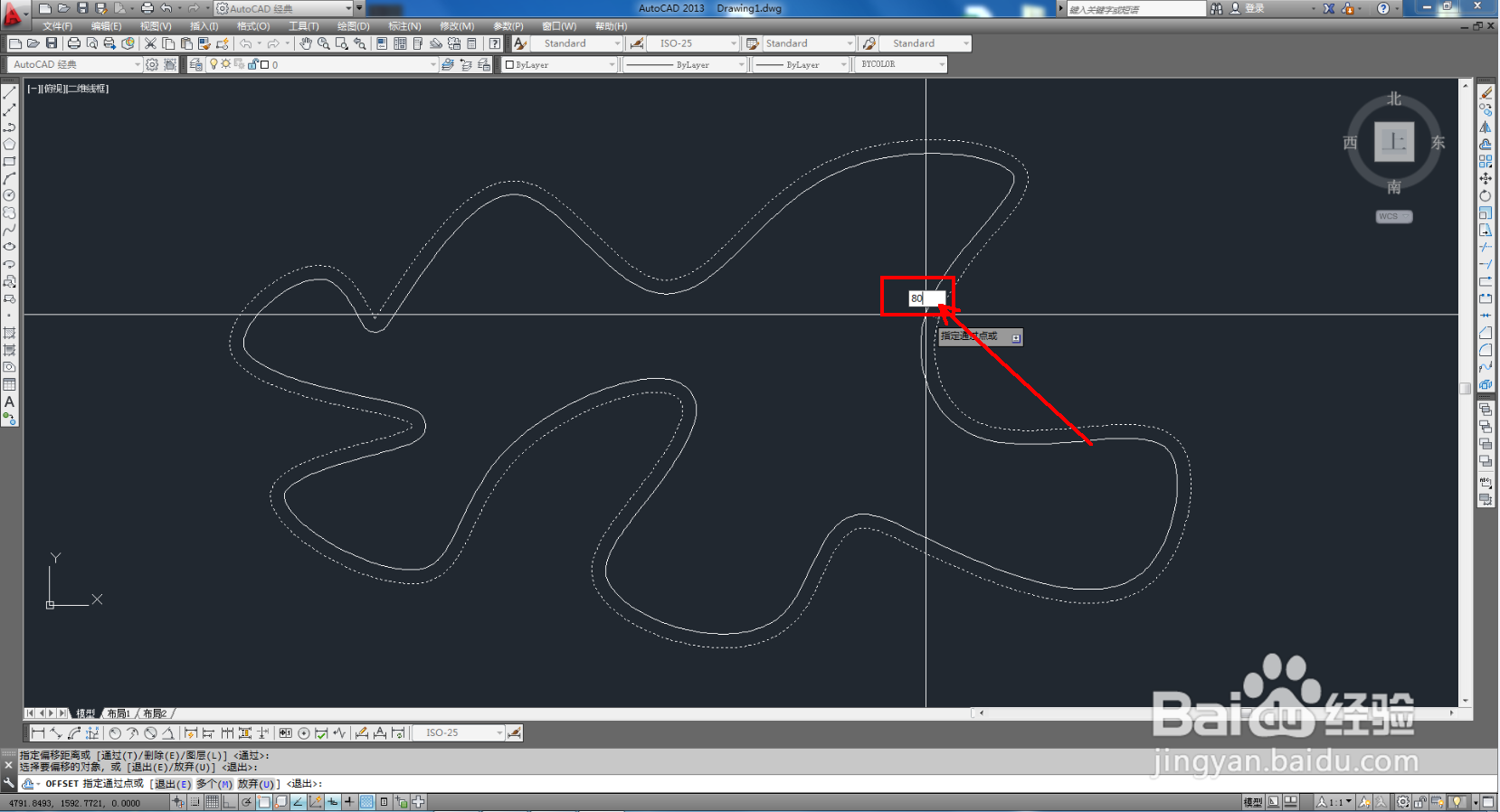
Task: Click the Help question mark icon
Action: [x=1382, y=8]
